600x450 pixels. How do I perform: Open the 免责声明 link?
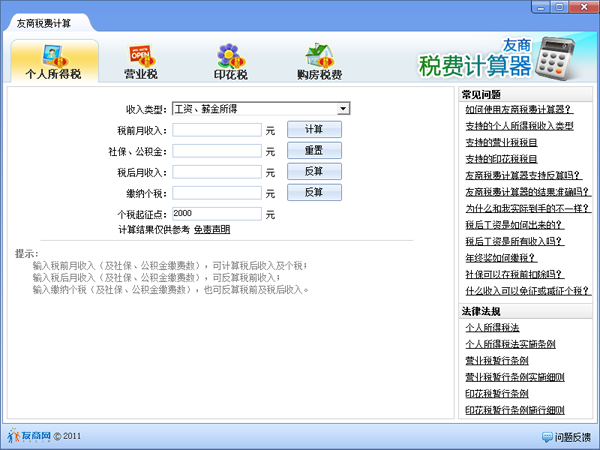(212, 230)
